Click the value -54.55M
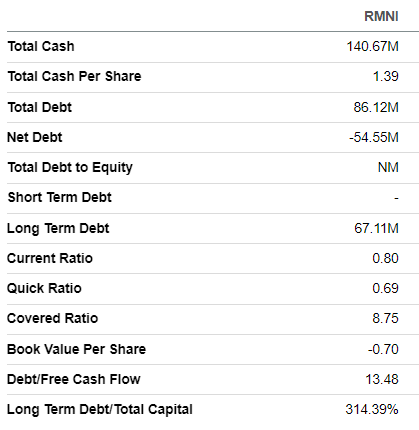 pyautogui.click(x=374, y=137)
